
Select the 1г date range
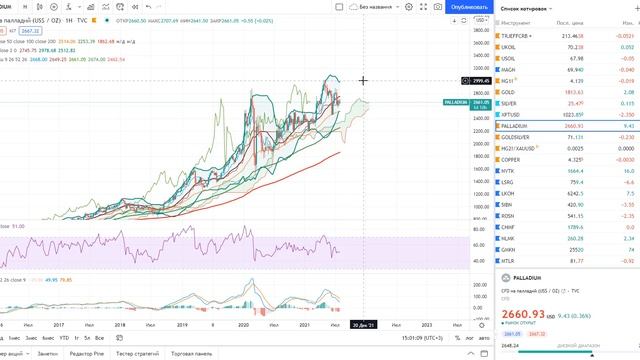point(76,338)
